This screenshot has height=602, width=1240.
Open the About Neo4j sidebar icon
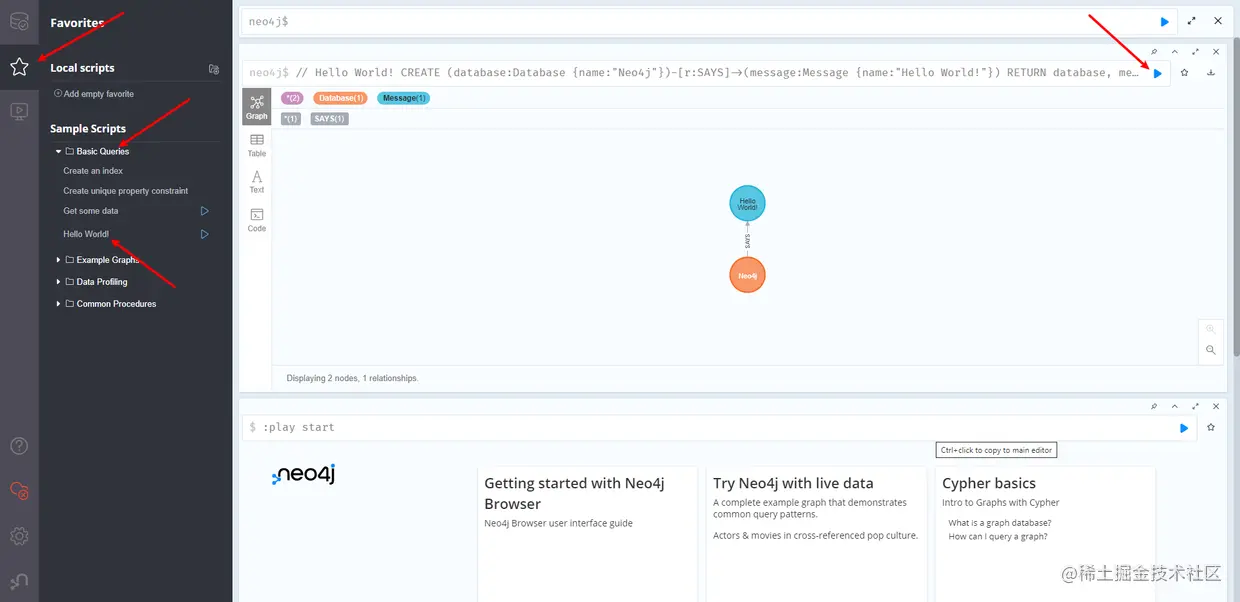(x=19, y=581)
